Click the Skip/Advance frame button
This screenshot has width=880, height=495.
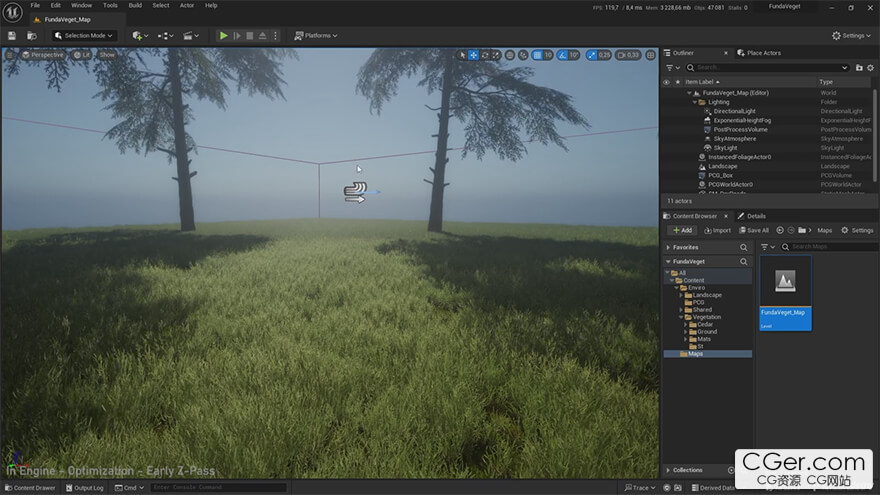coord(237,35)
